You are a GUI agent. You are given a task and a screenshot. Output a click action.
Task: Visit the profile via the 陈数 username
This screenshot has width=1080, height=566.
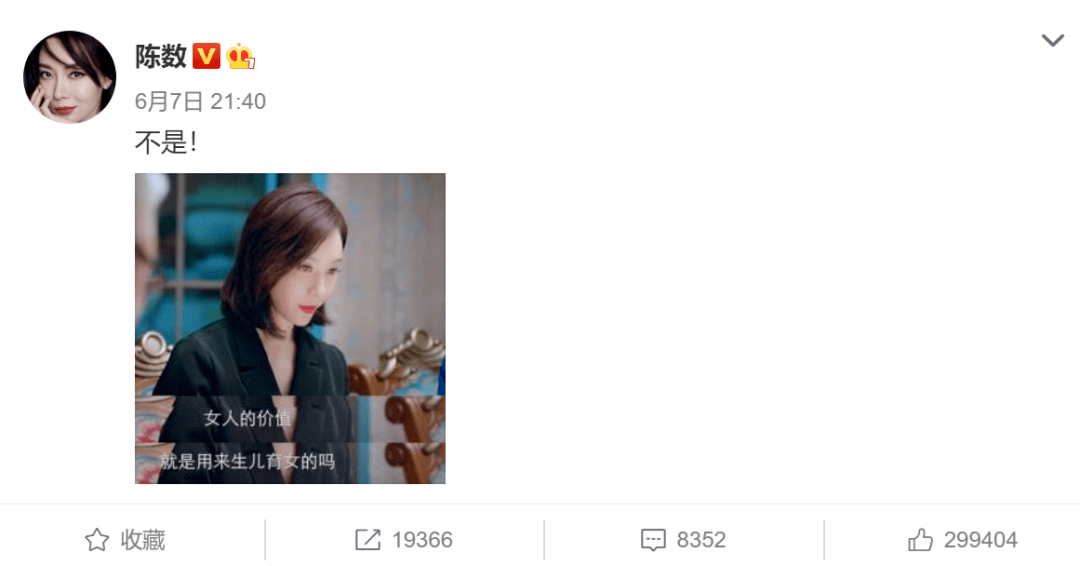pos(160,56)
